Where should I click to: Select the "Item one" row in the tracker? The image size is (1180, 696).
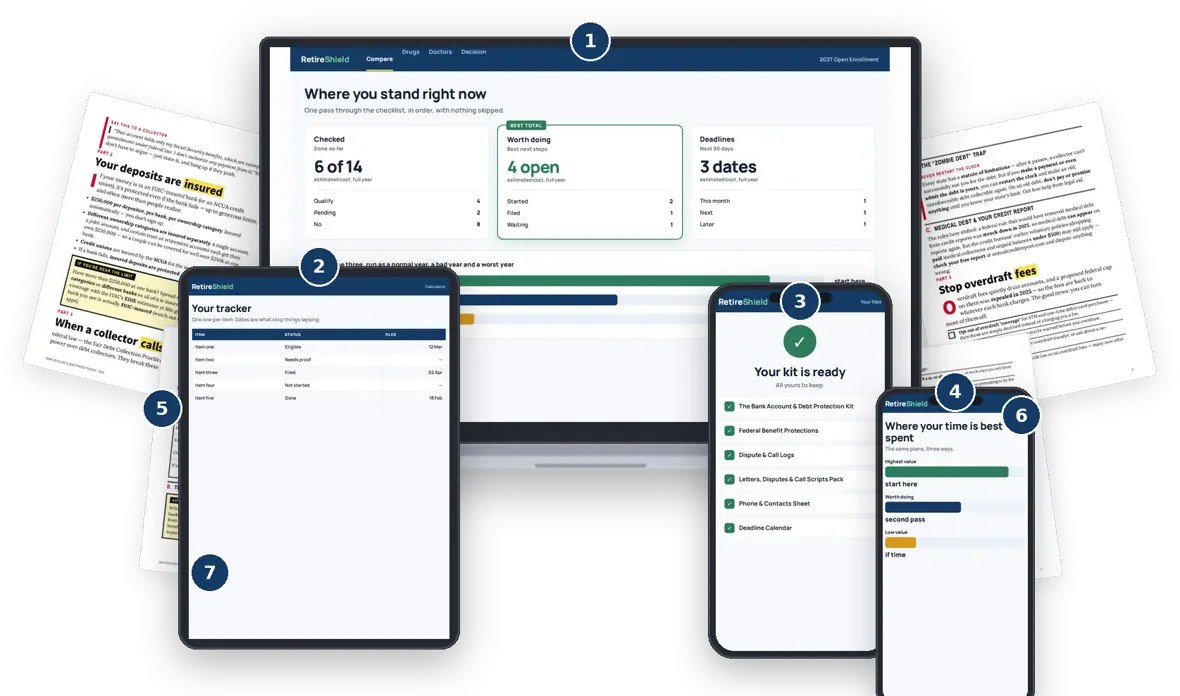coord(318,347)
